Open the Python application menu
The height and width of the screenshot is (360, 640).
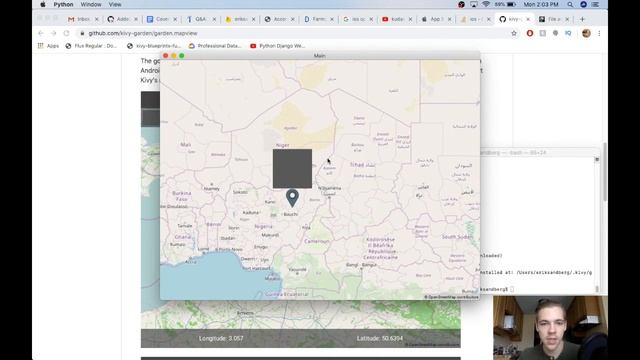point(63,4)
